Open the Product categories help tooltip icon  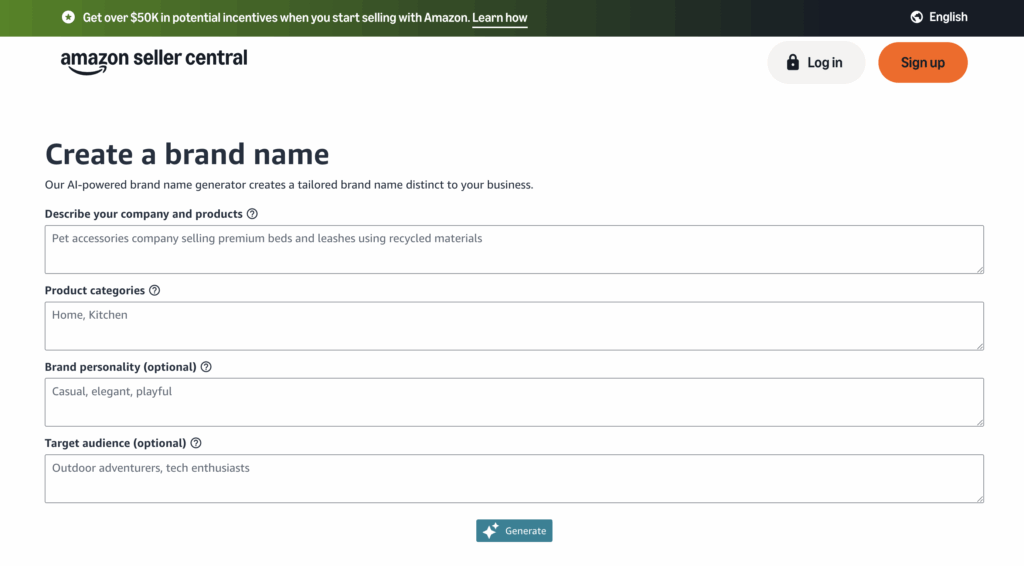pyautogui.click(x=154, y=291)
